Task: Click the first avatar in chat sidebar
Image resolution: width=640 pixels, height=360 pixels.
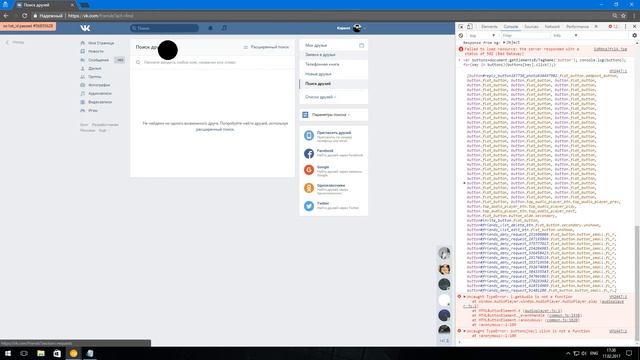Action: (444, 253)
